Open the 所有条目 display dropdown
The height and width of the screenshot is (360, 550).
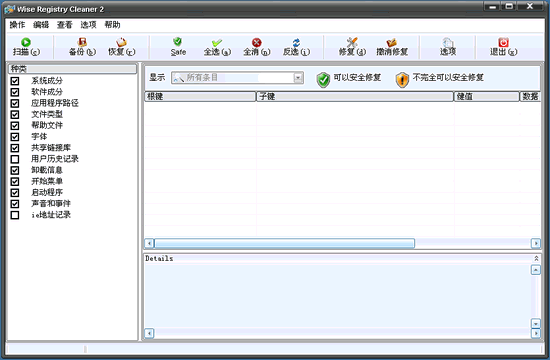tap(298, 78)
